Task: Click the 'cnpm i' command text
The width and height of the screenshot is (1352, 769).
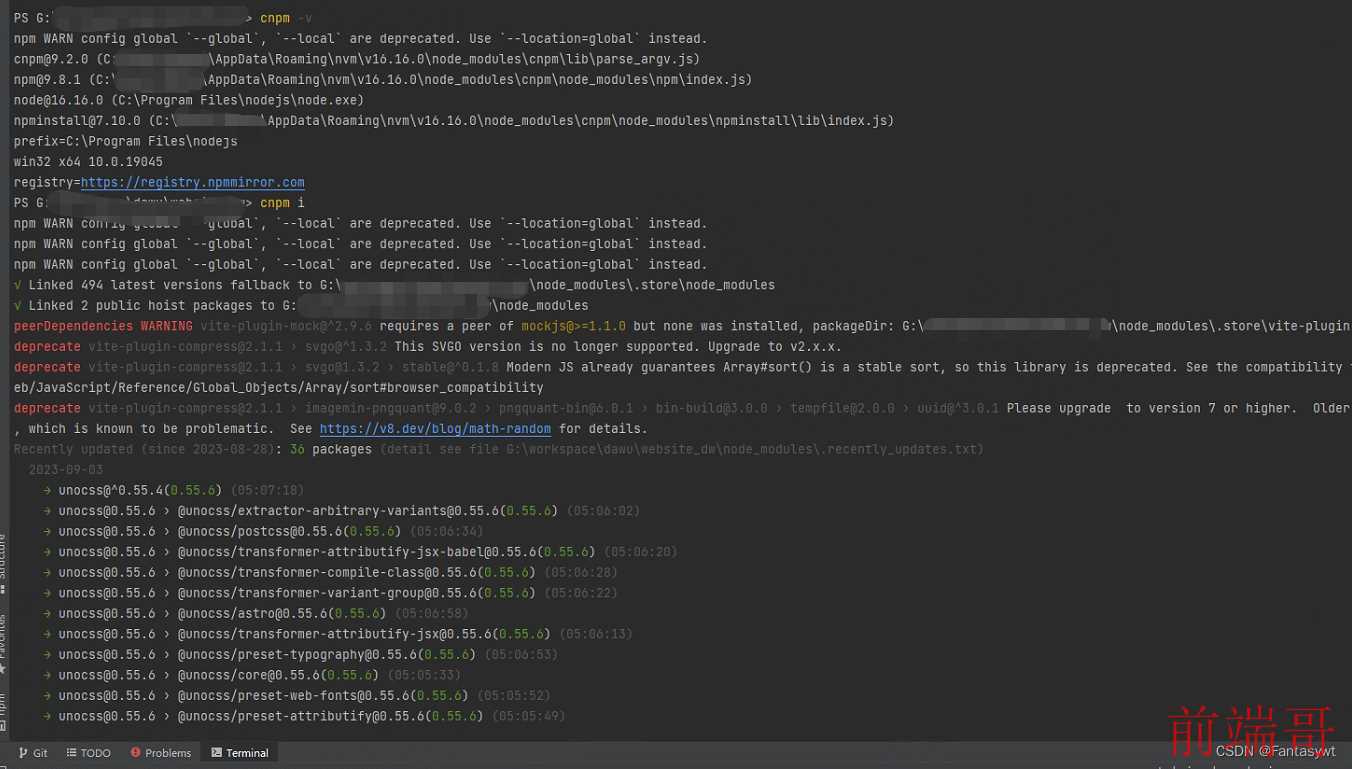Action: (x=282, y=203)
